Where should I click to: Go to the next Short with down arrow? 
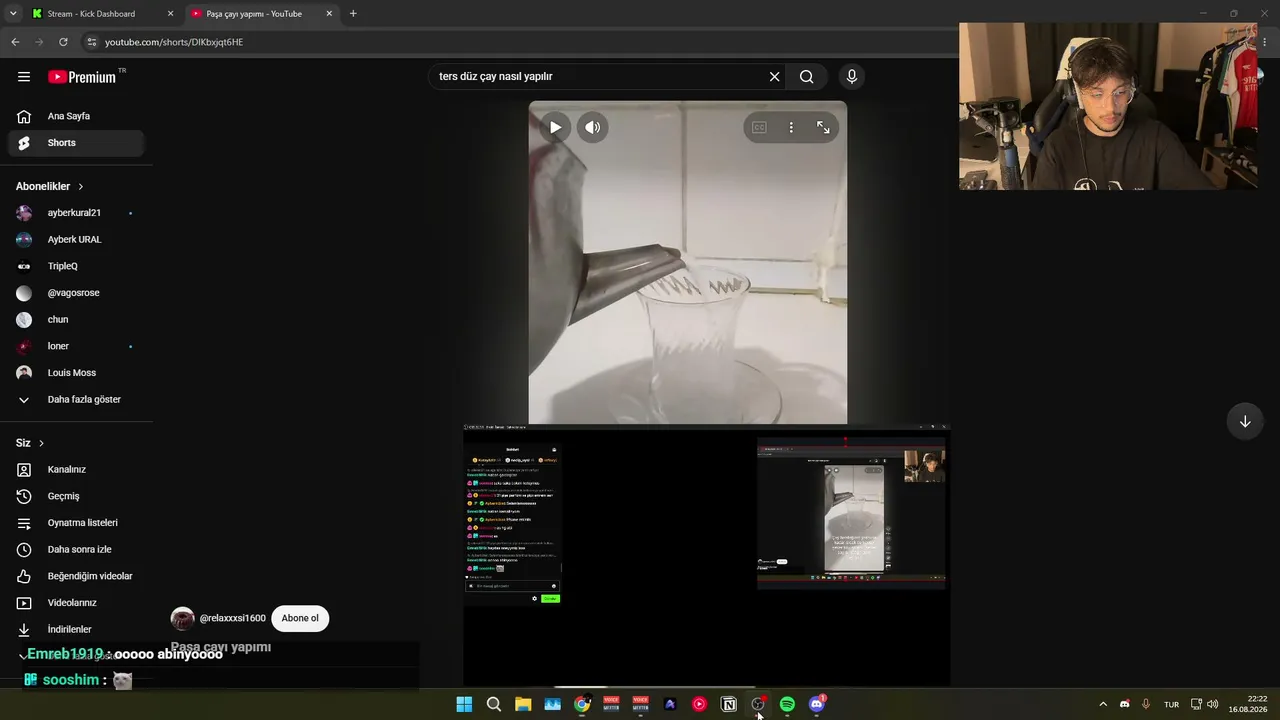coord(1245,421)
